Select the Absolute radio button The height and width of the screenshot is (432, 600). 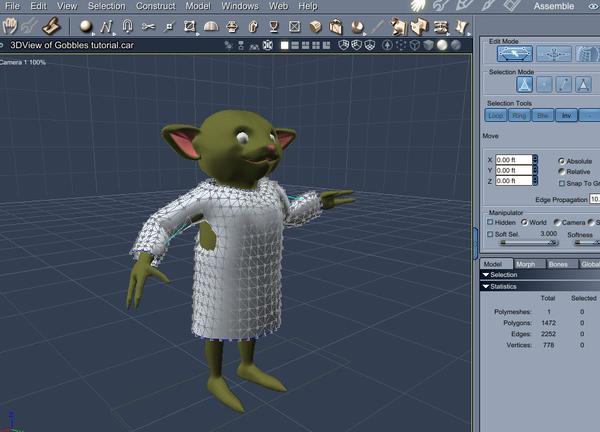click(x=561, y=161)
